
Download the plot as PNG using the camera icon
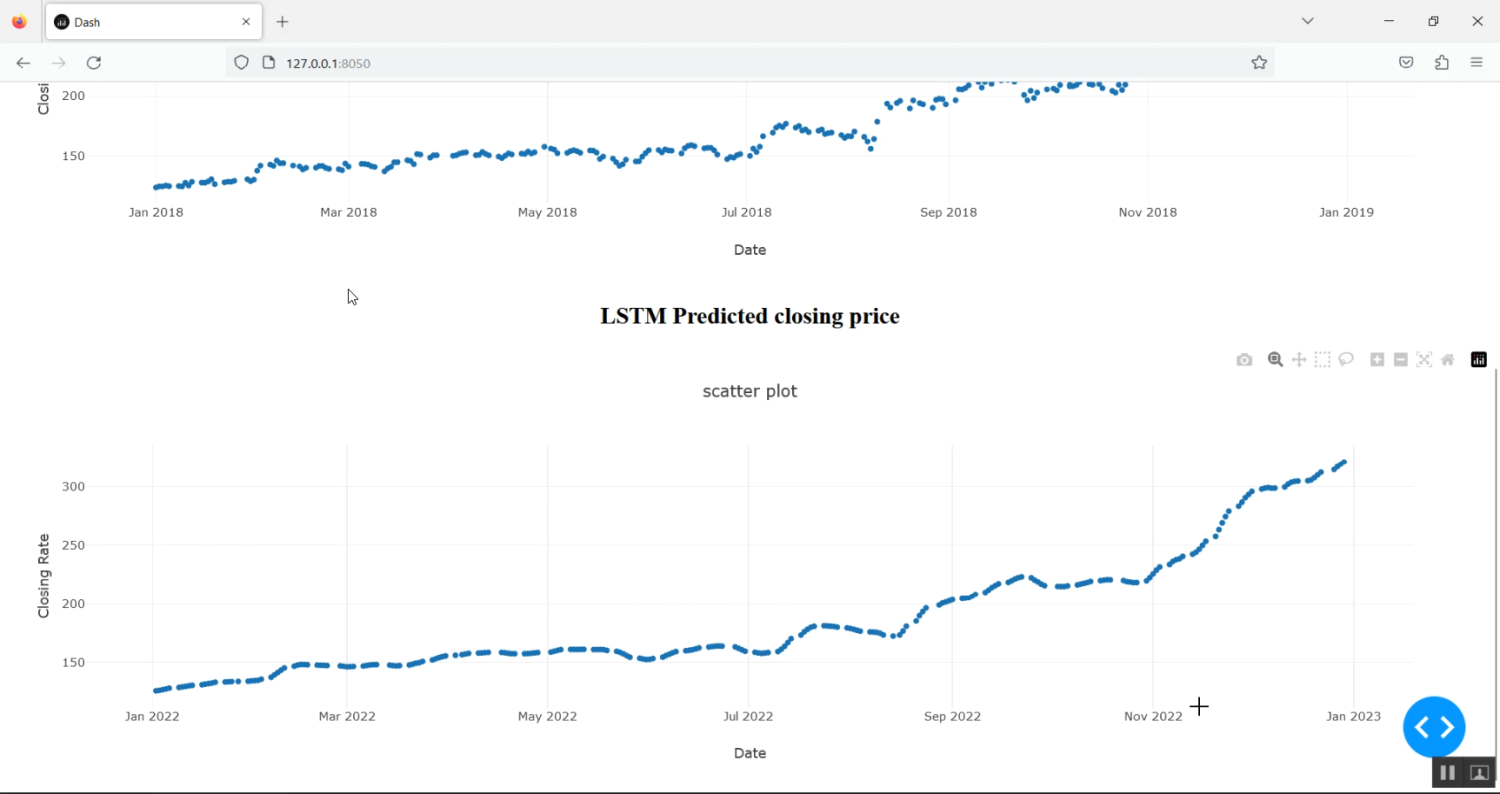tap(1244, 359)
